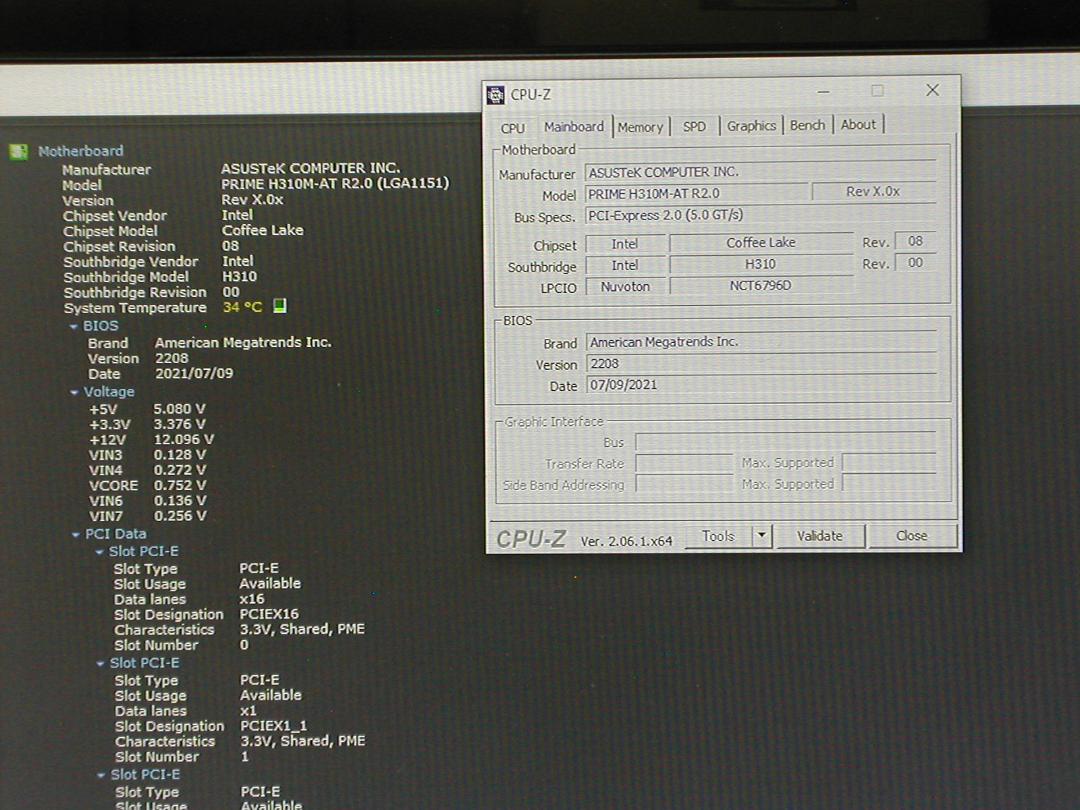Switch to the CPU tab in CPU-Z
This screenshot has width=1080, height=810.
point(512,128)
